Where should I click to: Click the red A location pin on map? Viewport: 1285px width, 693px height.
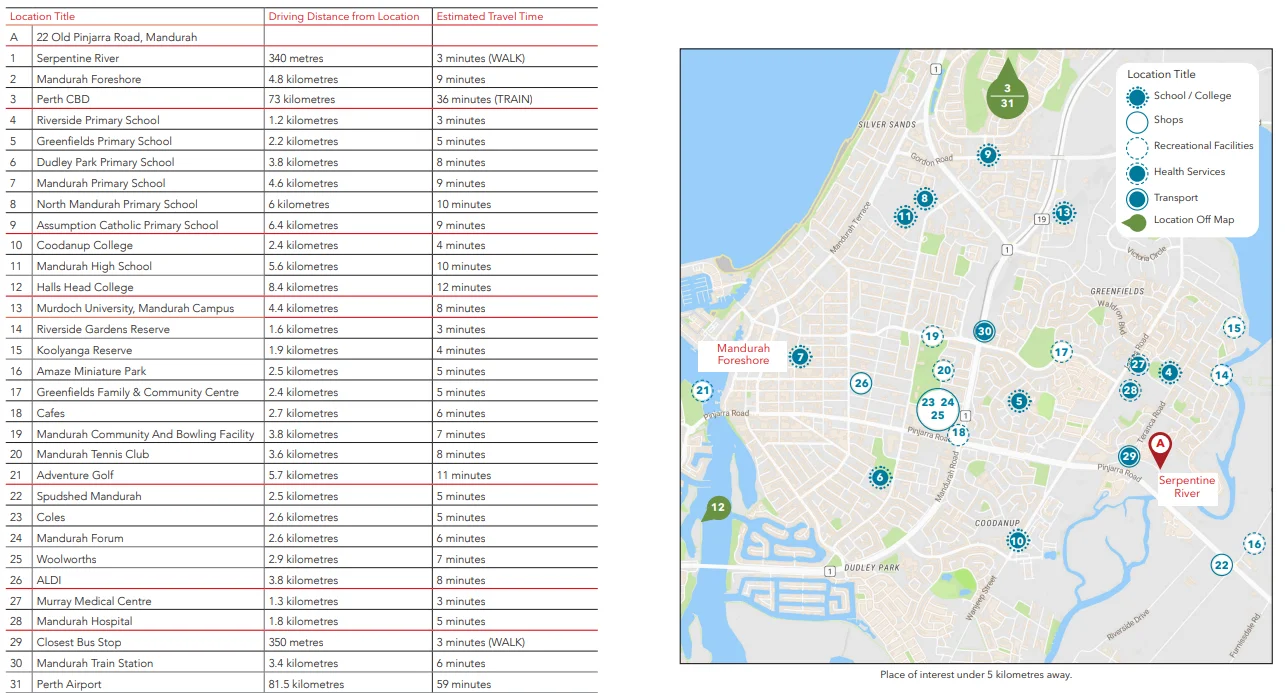click(x=1160, y=447)
